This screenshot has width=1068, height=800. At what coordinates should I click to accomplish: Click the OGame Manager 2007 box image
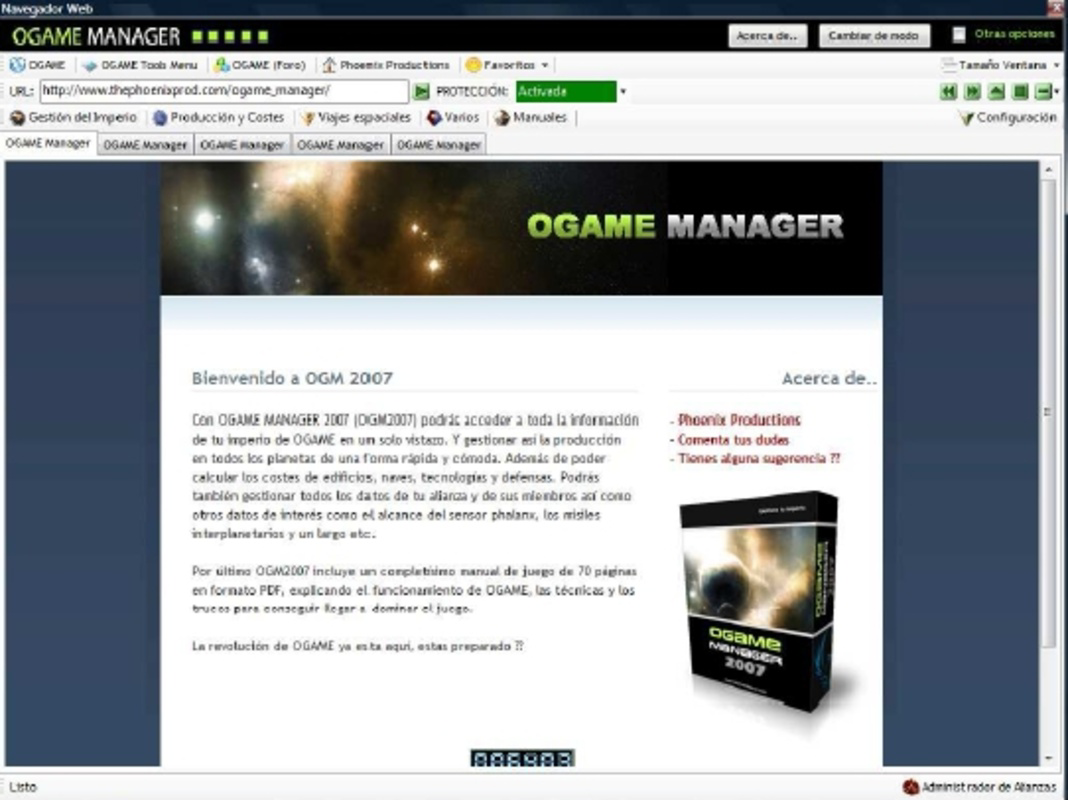[761, 603]
